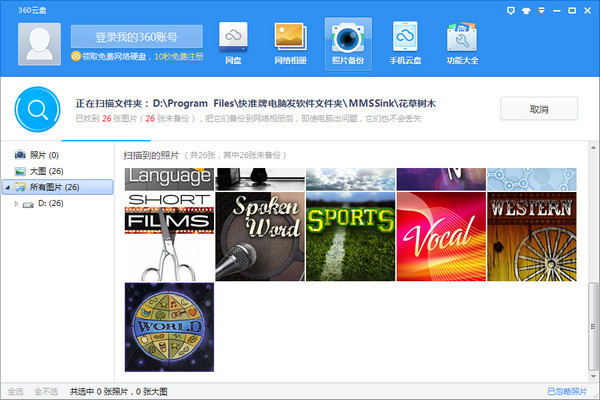Select 照片 (0) in the sidebar
This screenshot has width=600, height=400.
pyautogui.click(x=44, y=155)
